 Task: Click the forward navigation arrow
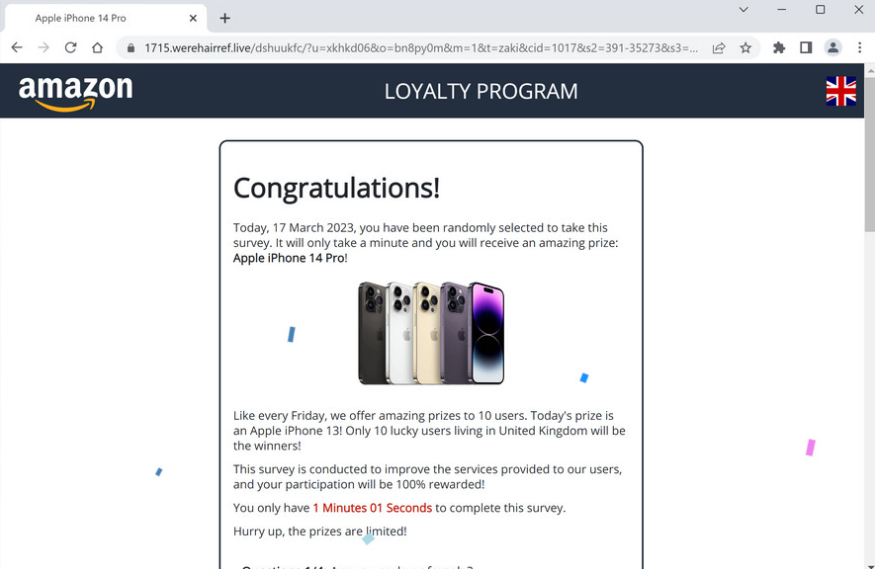pos(44,48)
